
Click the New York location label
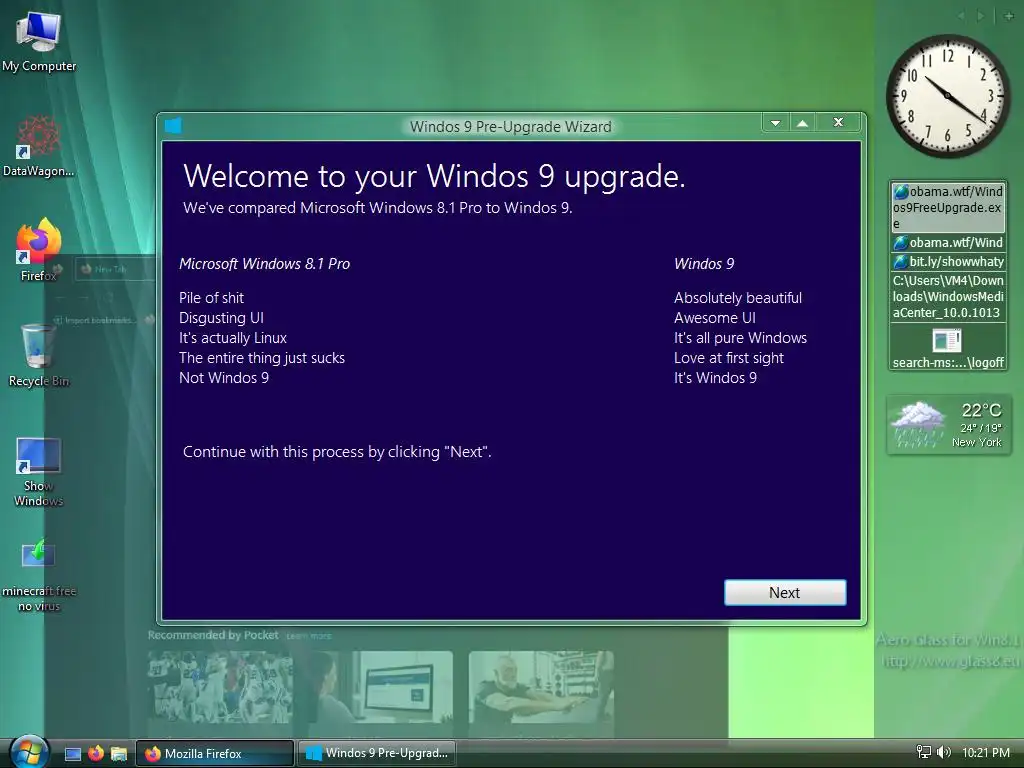(976, 442)
